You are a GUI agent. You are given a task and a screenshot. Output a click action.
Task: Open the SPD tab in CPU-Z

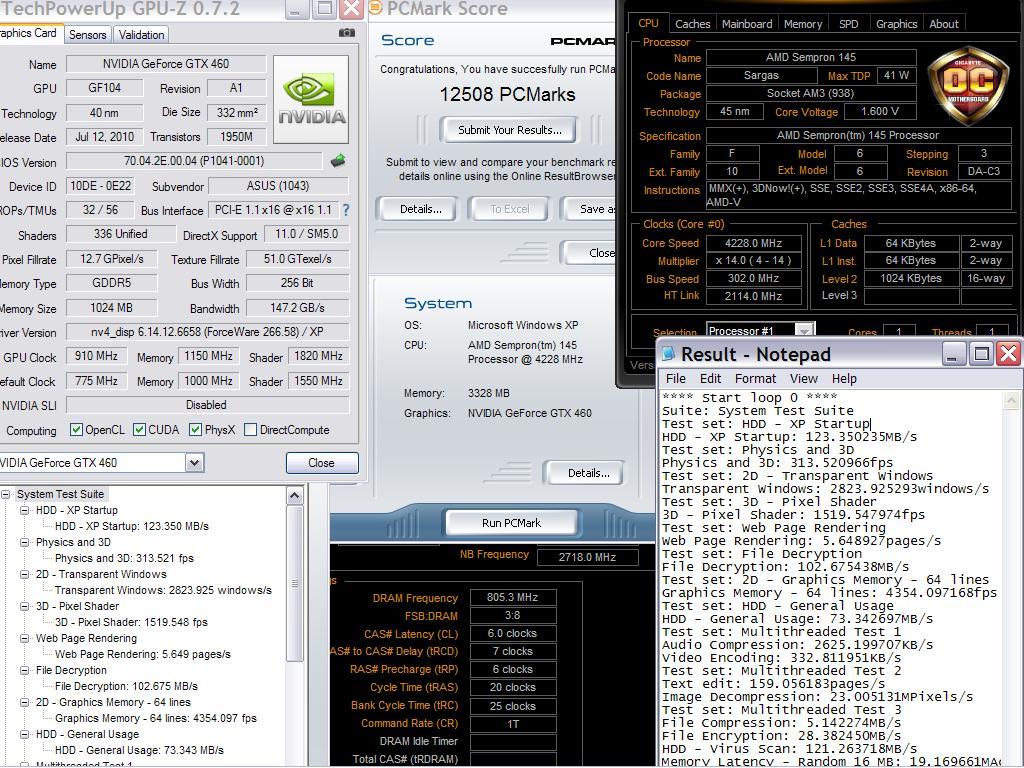coord(848,24)
